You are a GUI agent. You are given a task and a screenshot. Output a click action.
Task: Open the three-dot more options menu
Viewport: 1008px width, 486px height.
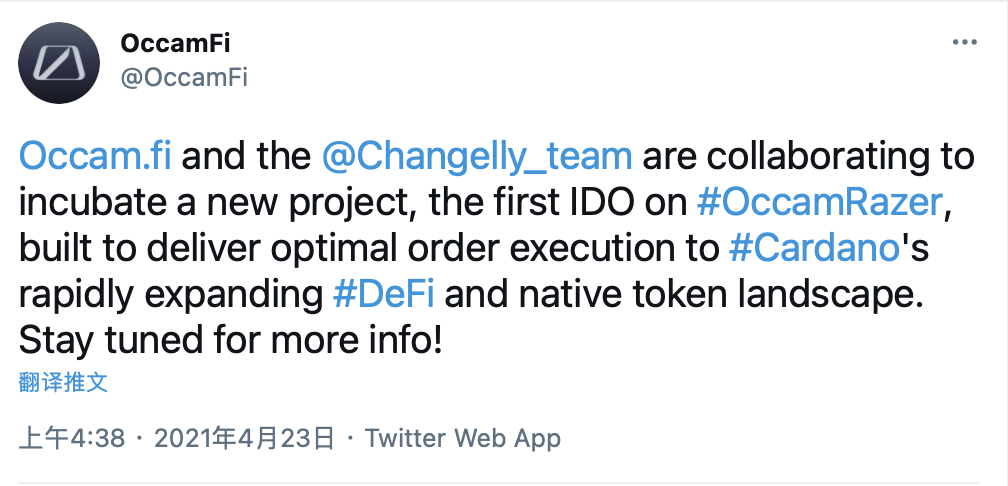click(x=964, y=43)
